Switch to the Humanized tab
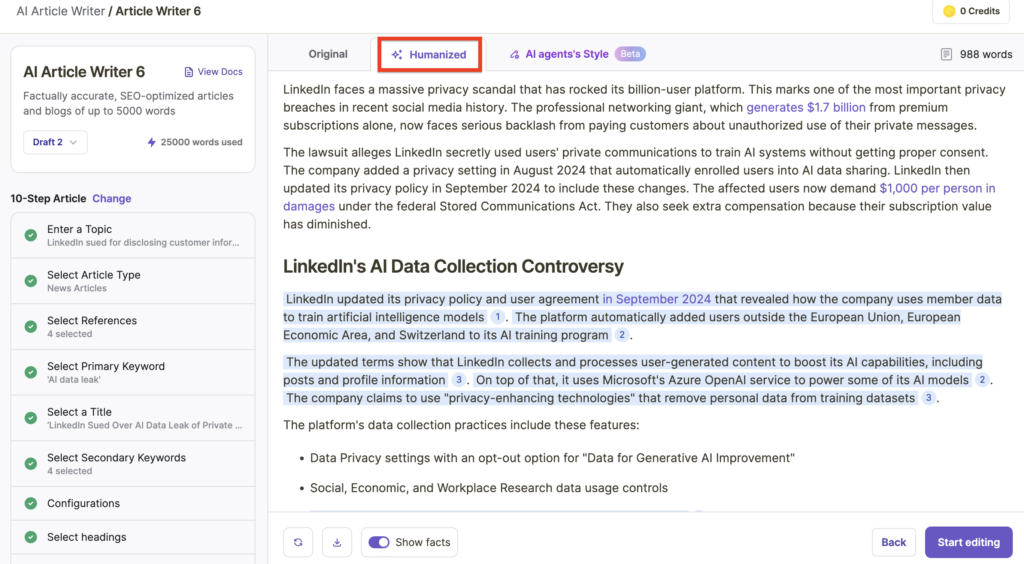This screenshot has width=1024, height=564. 429,54
